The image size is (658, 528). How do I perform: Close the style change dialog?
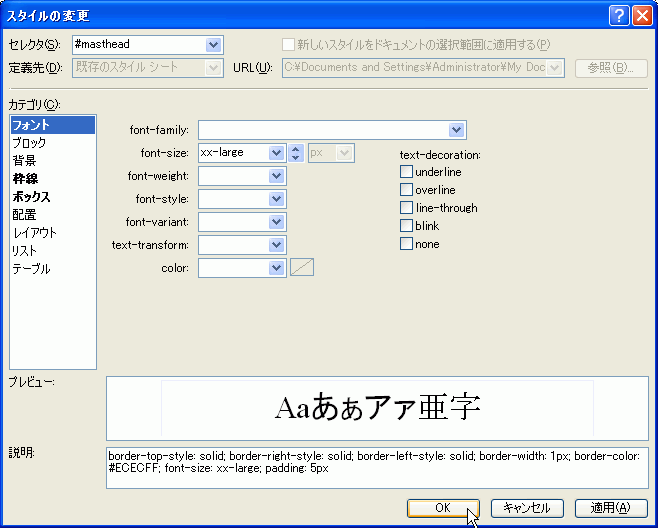[642, 16]
